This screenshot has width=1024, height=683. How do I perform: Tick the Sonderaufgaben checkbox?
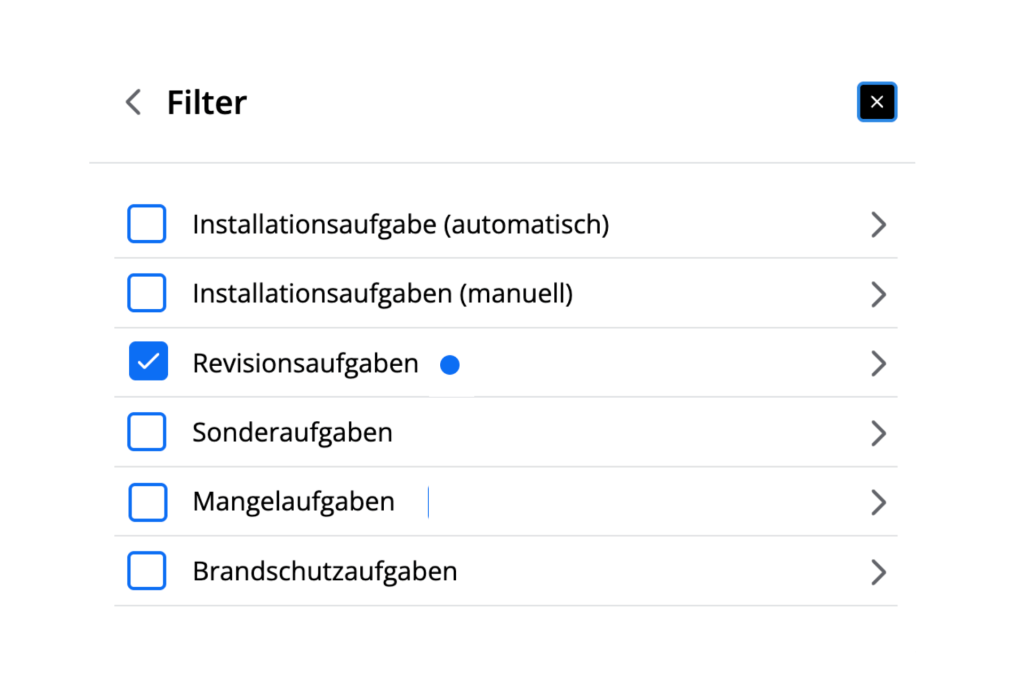147,432
